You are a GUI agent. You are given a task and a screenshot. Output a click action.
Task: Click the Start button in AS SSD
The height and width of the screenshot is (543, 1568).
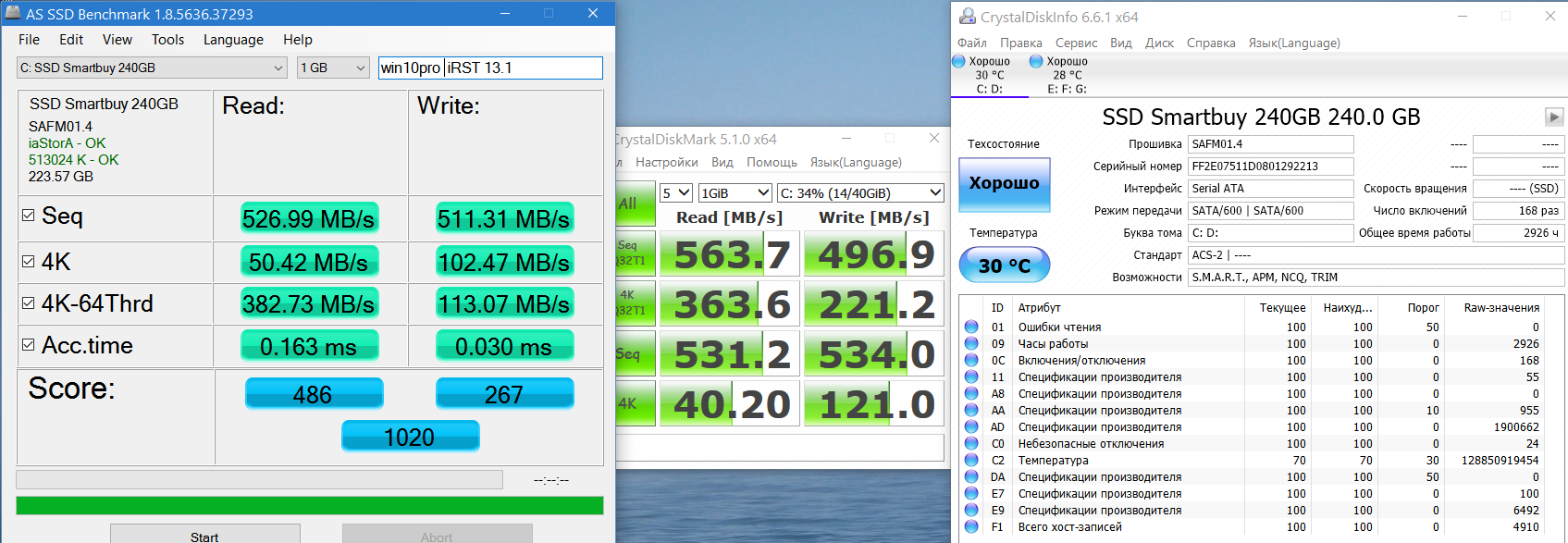point(204,534)
